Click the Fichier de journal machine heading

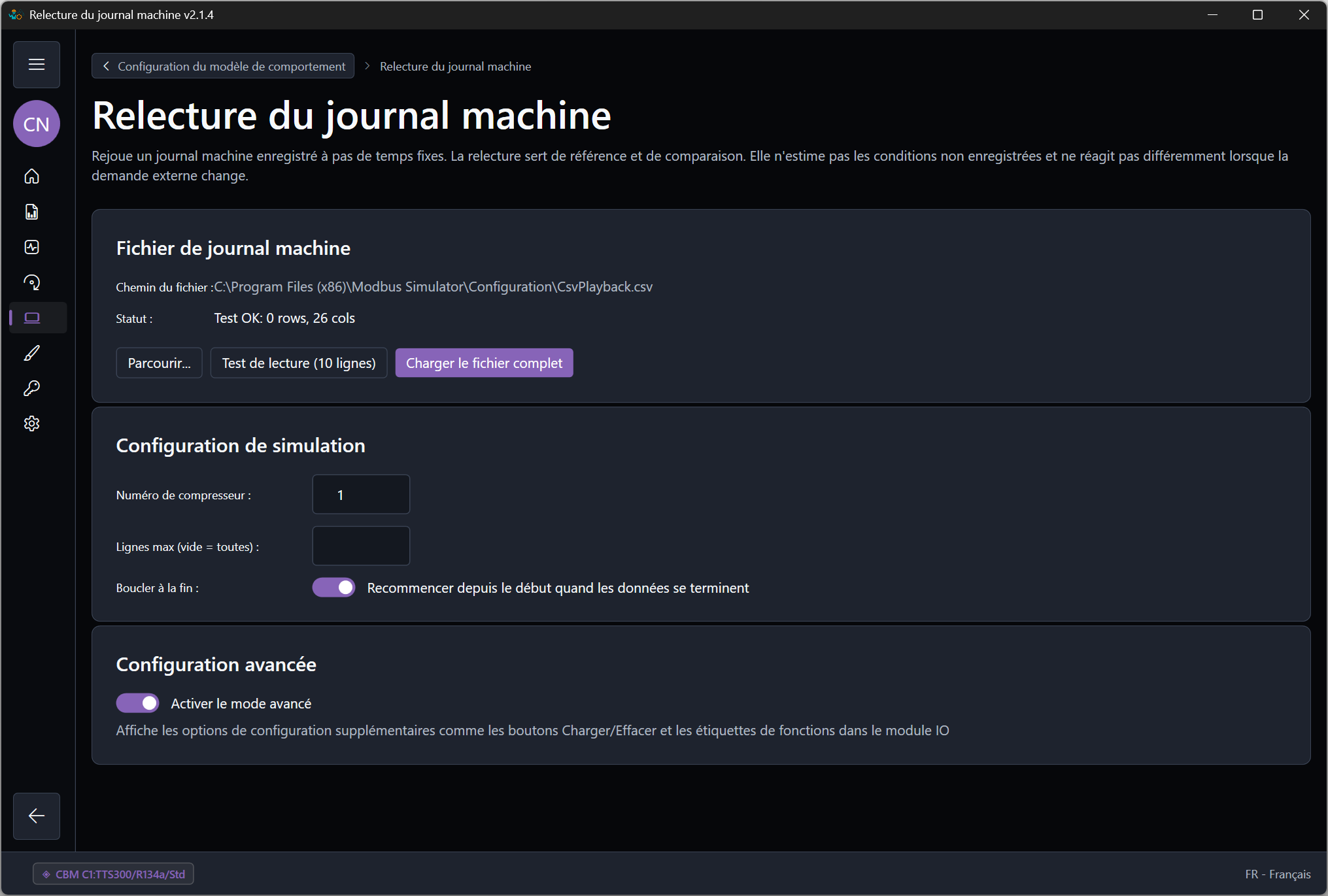(233, 248)
